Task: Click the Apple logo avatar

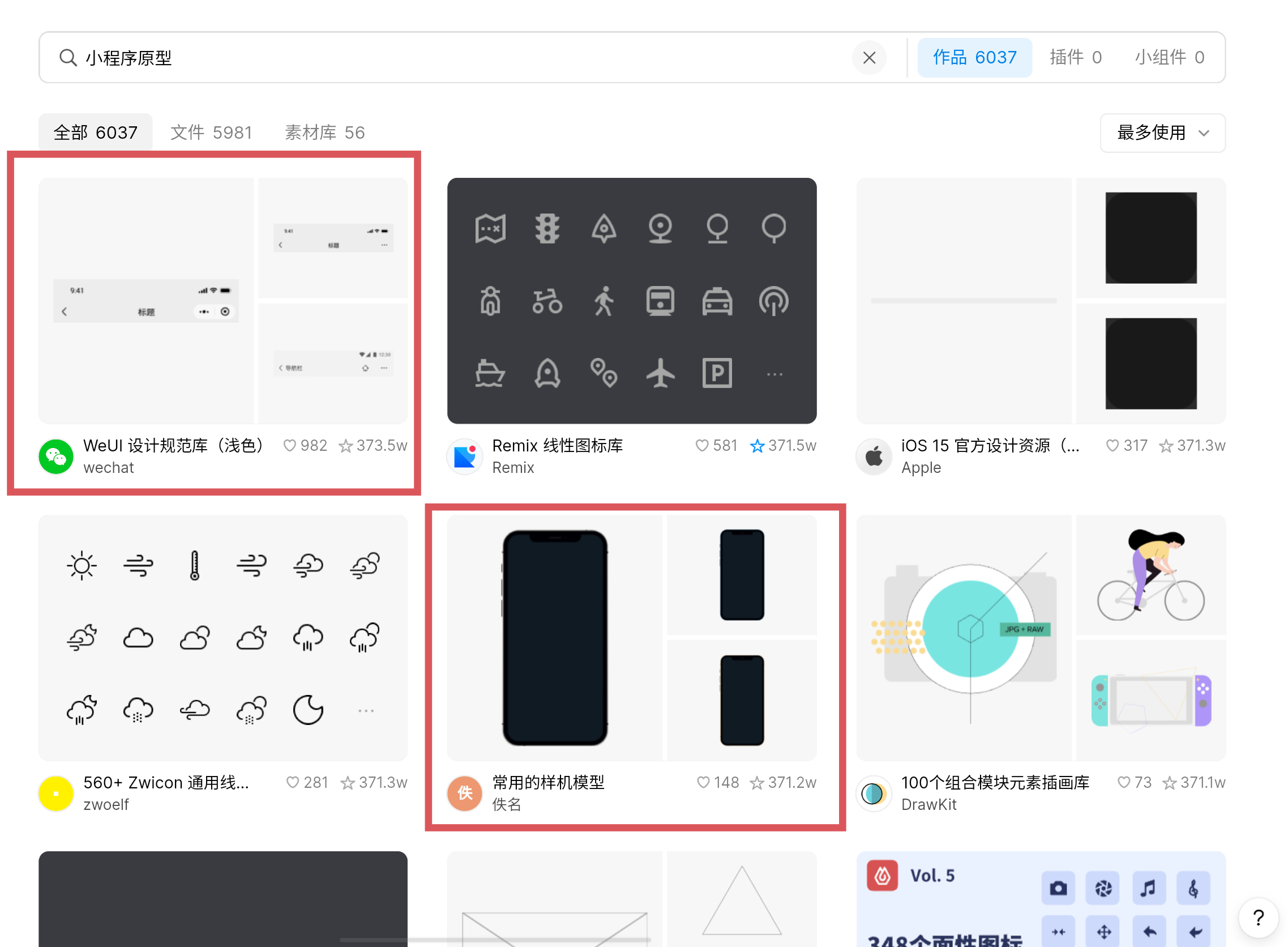Action: click(x=874, y=457)
